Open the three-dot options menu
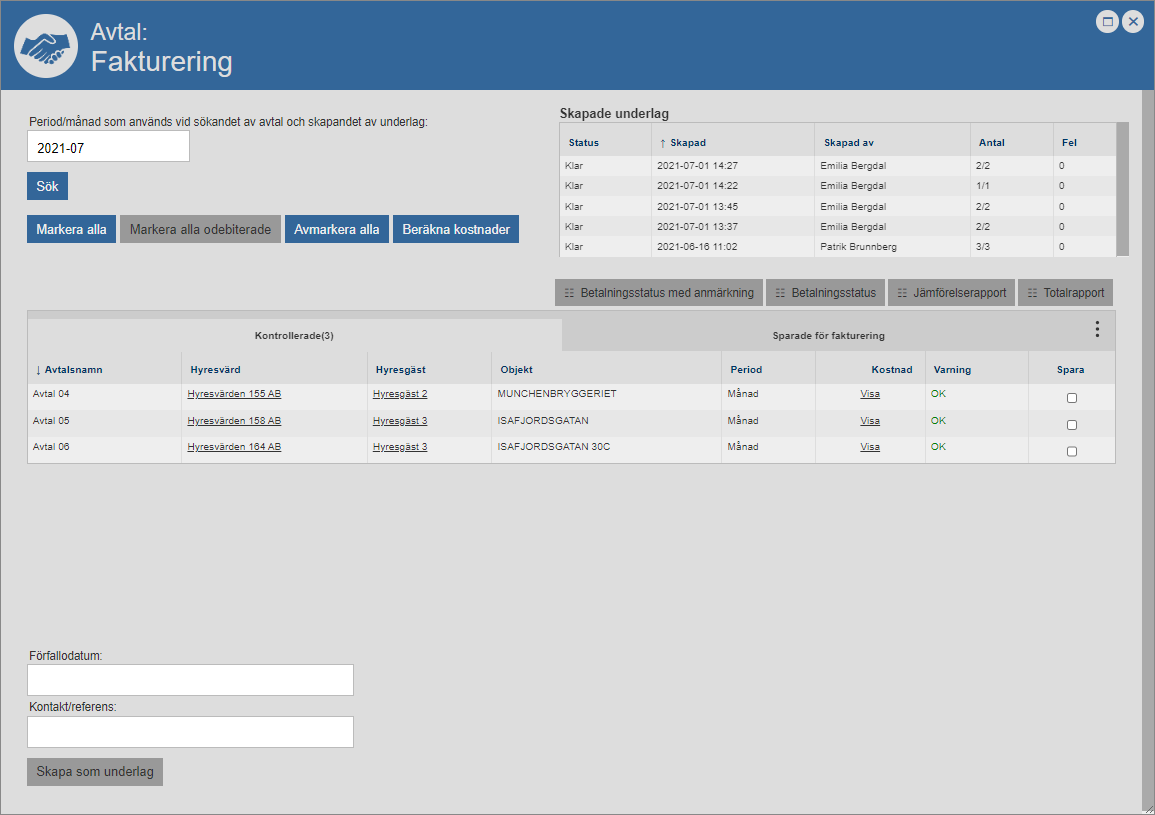The height and width of the screenshot is (815, 1155). click(1097, 329)
